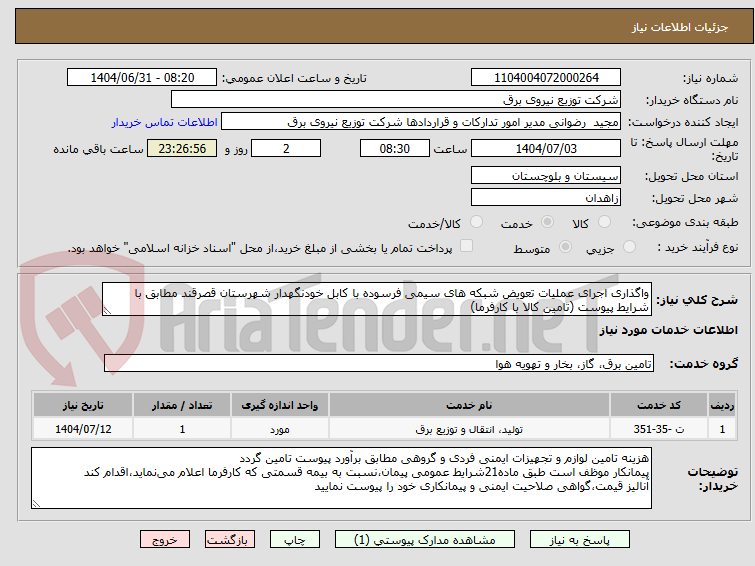Select the کالا/خدمت radio button
The image size is (755, 566).
pos(476,222)
